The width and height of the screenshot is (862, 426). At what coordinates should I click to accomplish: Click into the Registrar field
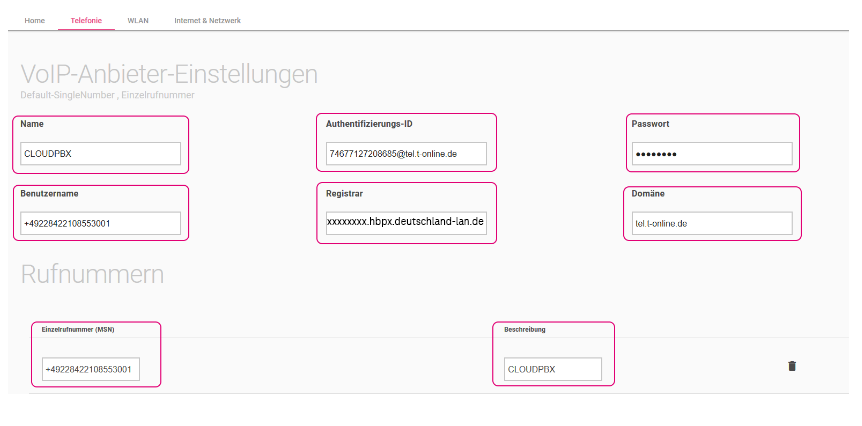[x=406, y=223]
